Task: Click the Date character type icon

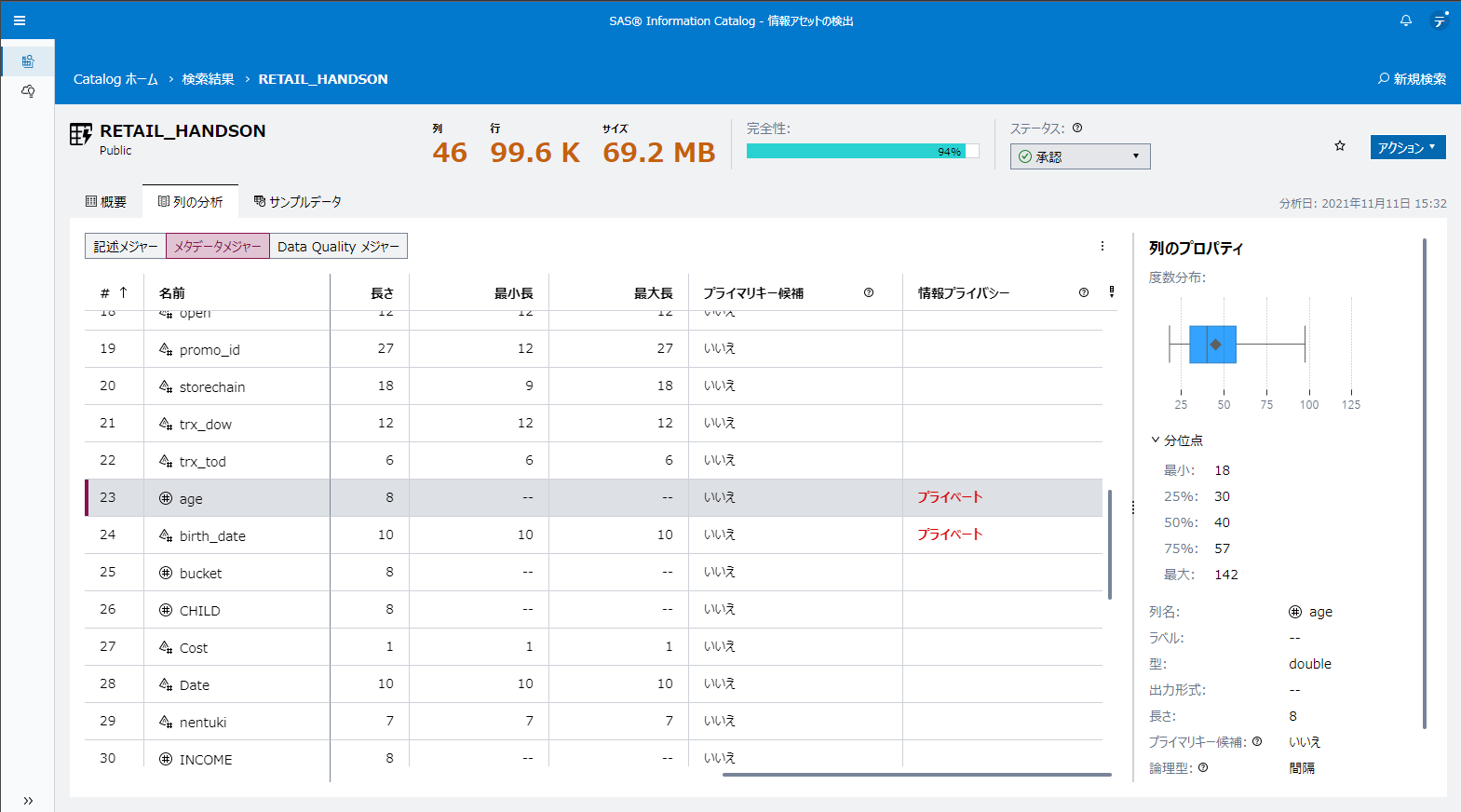Action: (x=166, y=684)
